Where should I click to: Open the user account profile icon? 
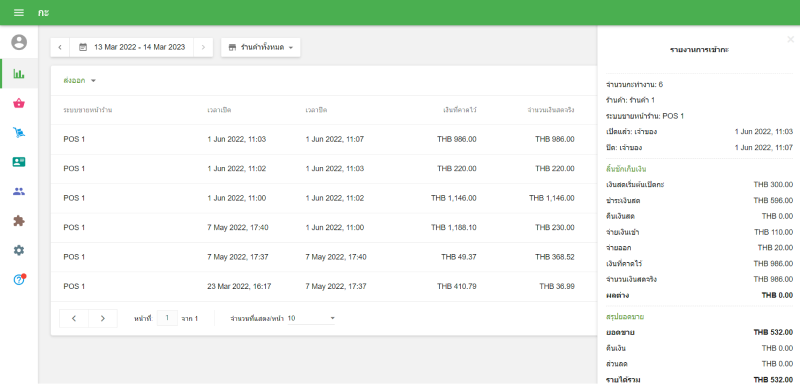(x=19, y=42)
